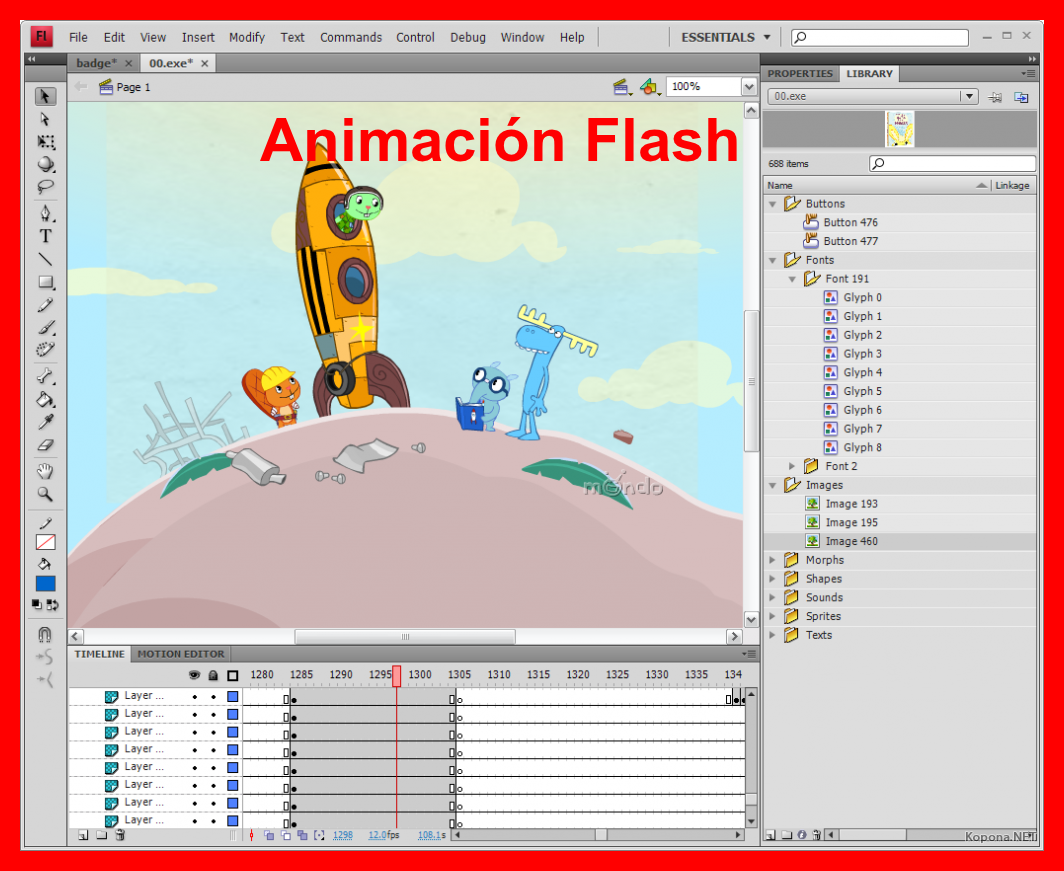This screenshot has height=871, width=1064.
Task: Toggle outline view for all layers
Action: pyautogui.click(x=232, y=675)
